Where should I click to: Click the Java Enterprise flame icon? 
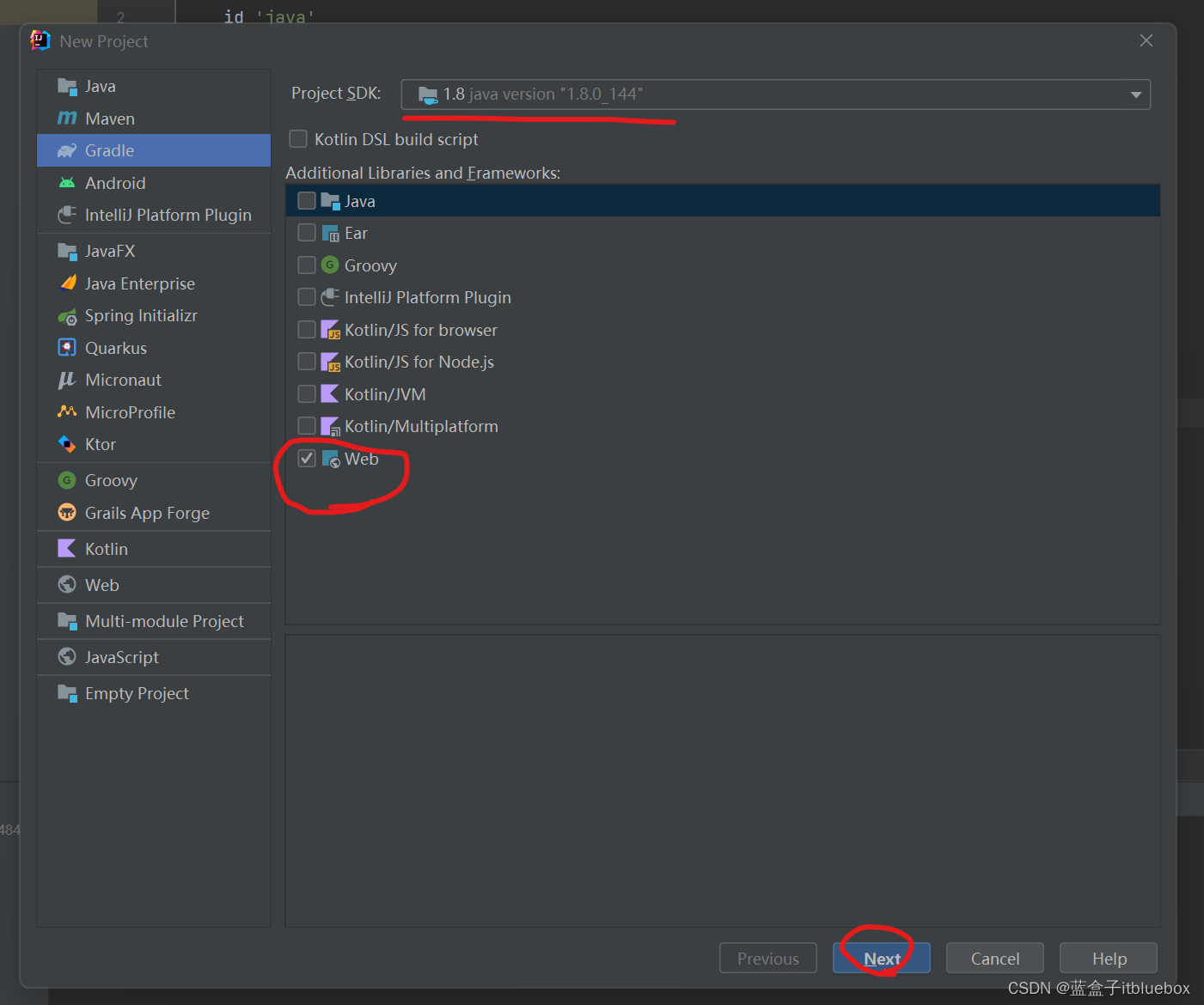click(x=67, y=283)
